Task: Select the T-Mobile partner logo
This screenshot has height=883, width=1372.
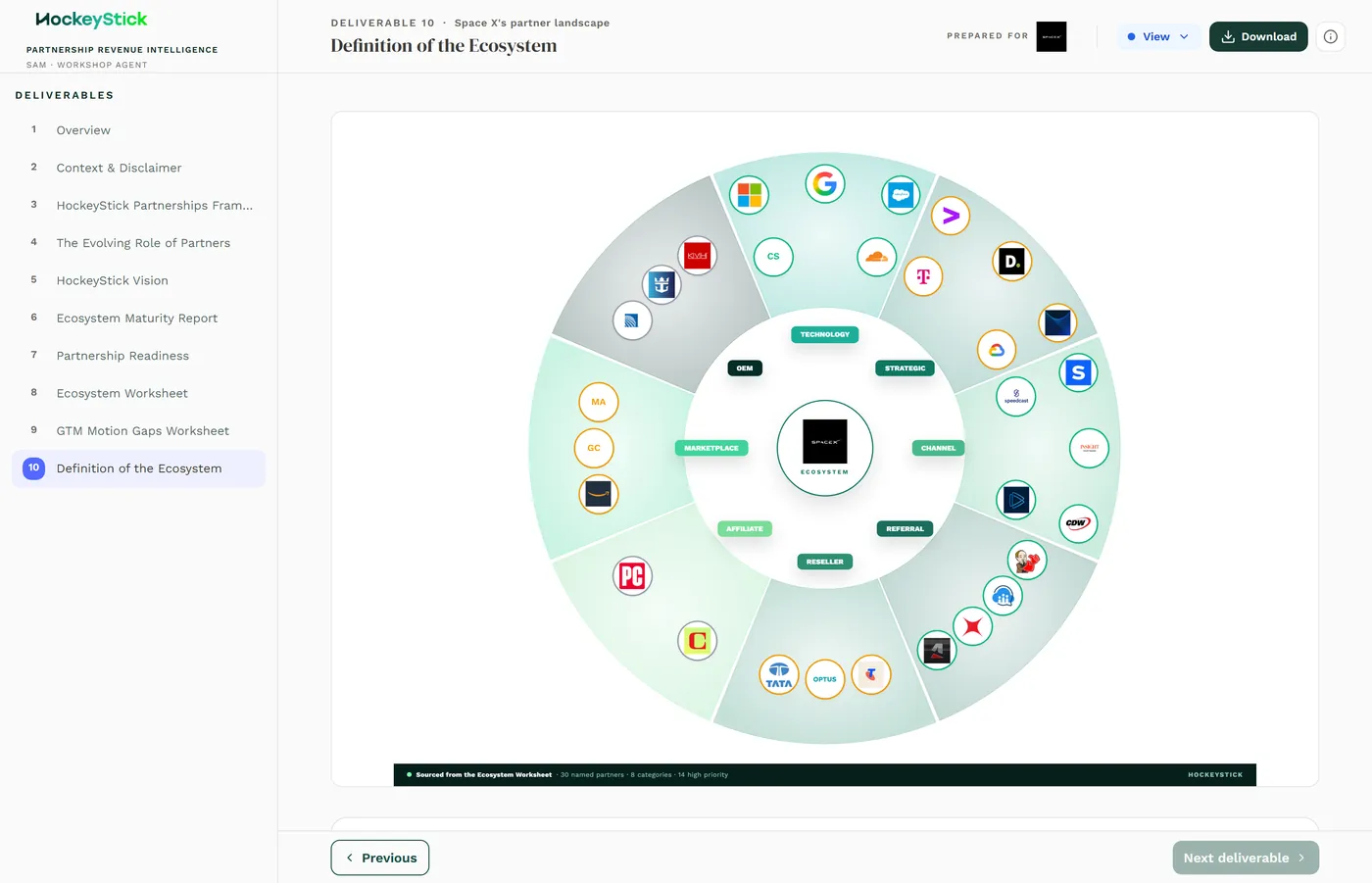Action: coord(923,276)
